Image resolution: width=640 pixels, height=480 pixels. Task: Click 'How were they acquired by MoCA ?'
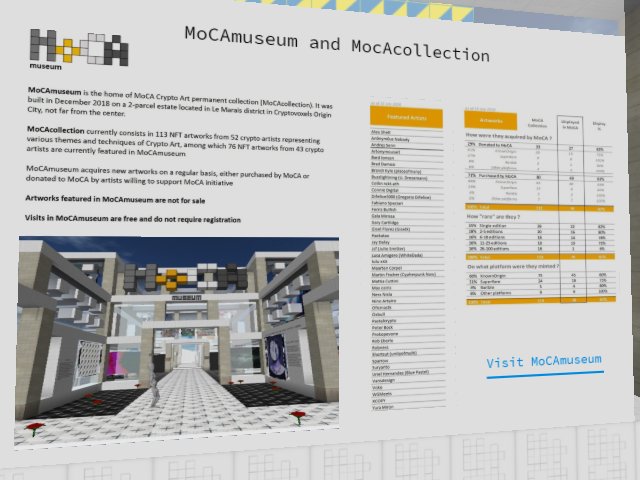(509, 137)
